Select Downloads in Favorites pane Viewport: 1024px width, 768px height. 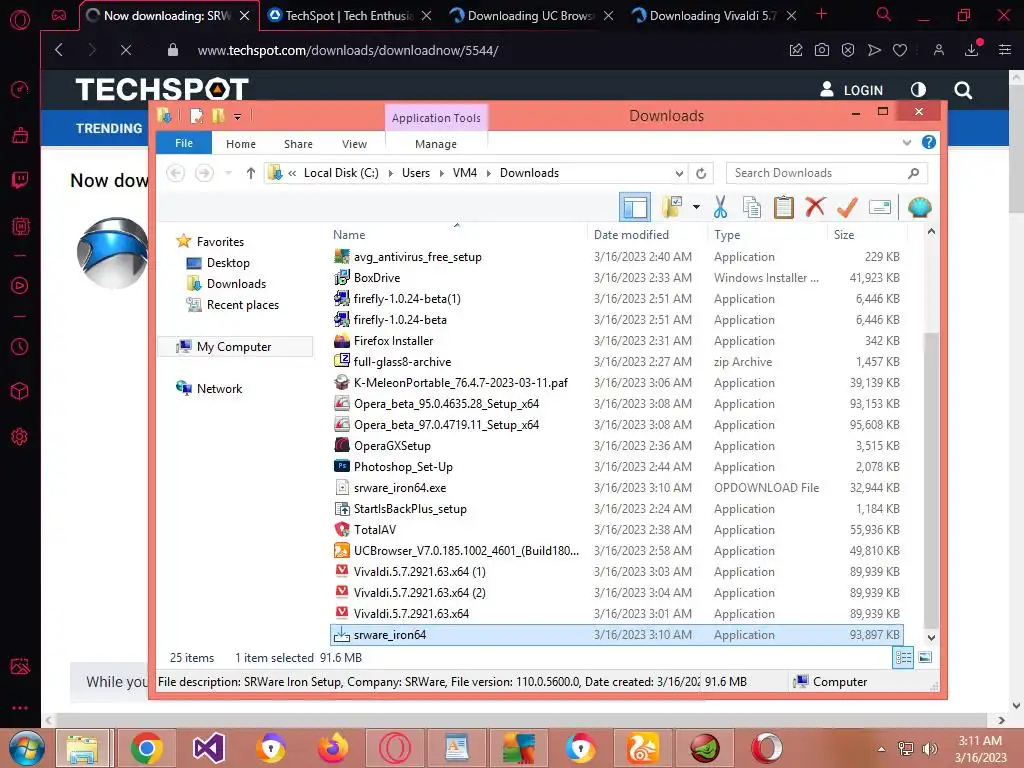coord(236,284)
